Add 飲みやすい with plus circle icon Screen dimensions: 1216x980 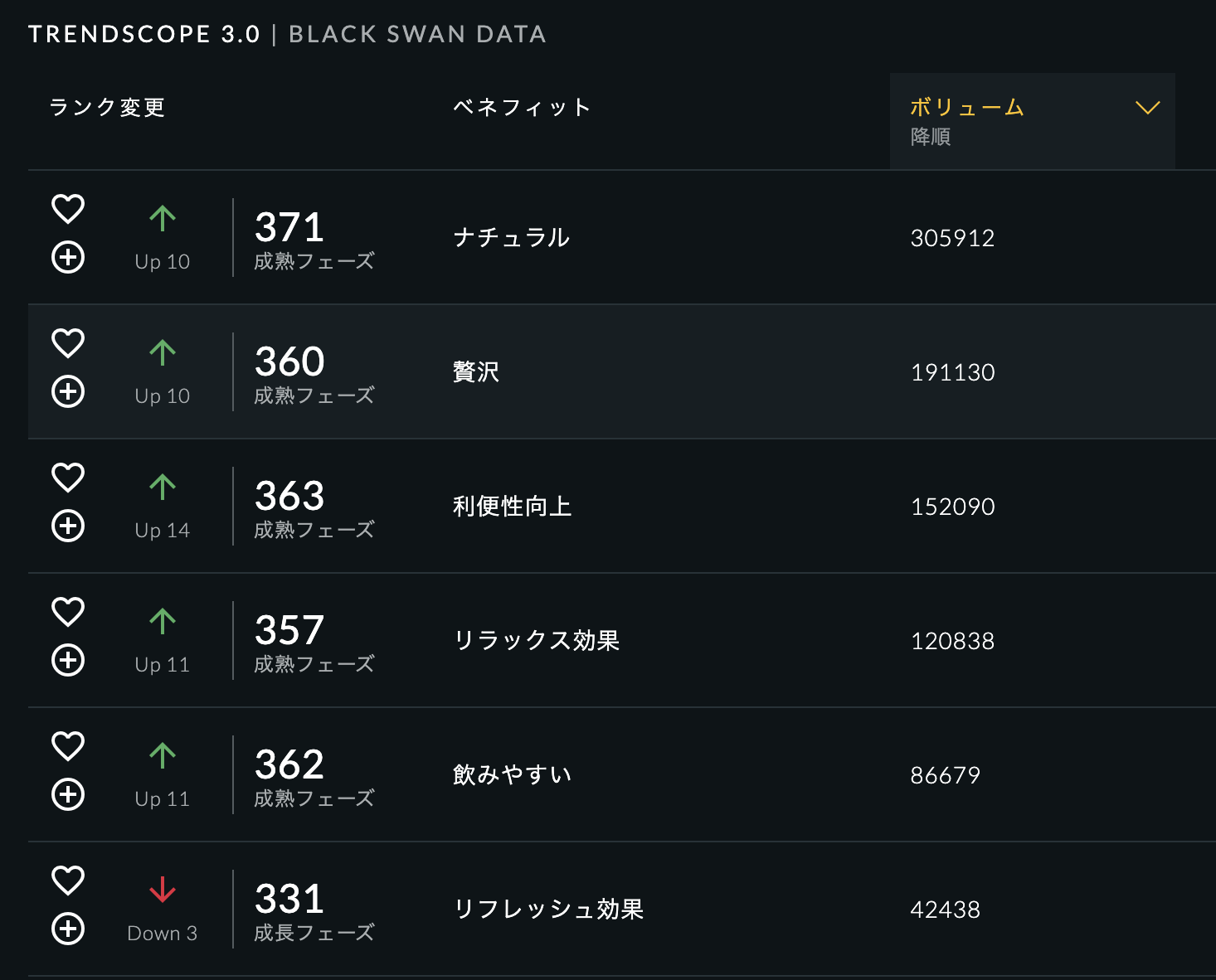[x=68, y=794]
